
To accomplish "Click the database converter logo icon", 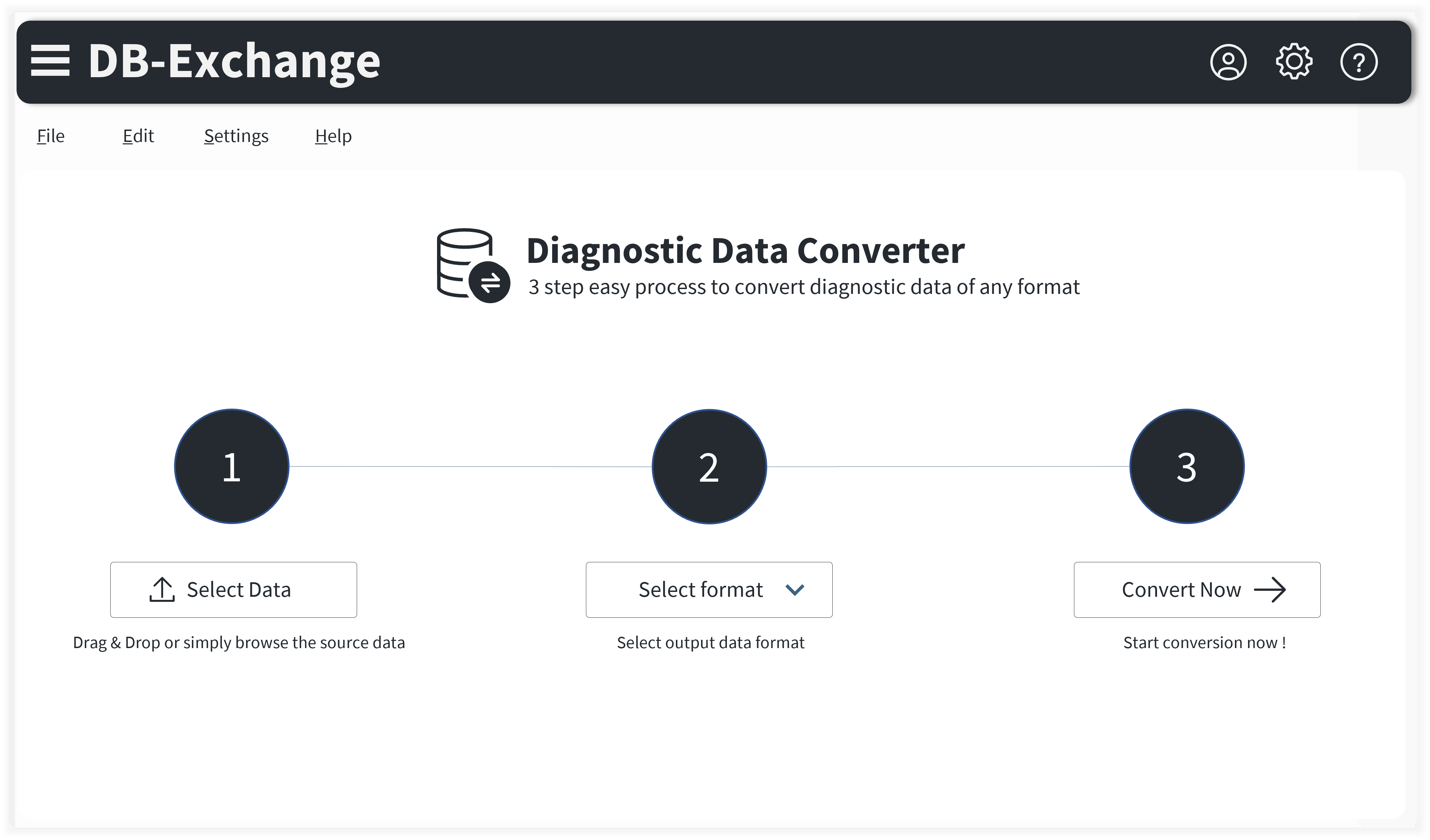I will [473, 265].
